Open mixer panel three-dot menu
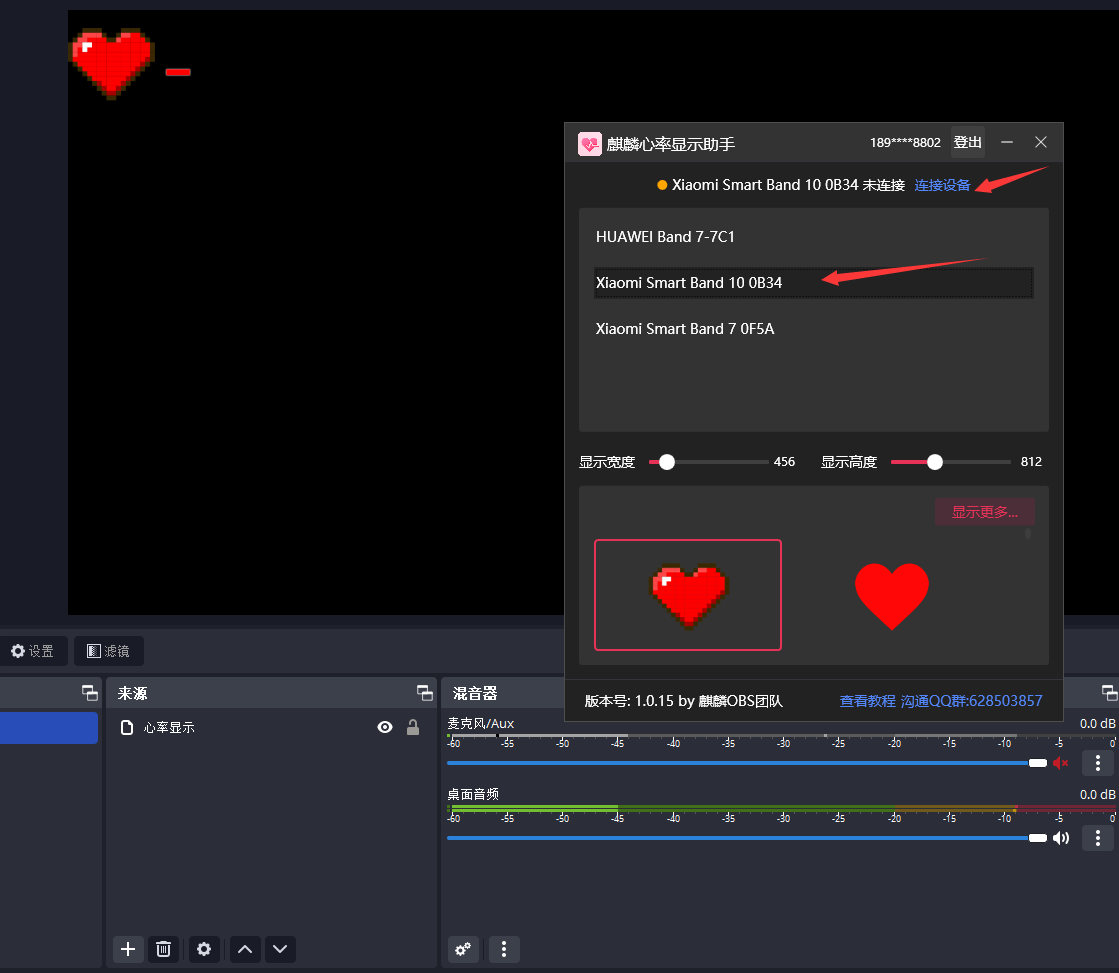 point(504,949)
